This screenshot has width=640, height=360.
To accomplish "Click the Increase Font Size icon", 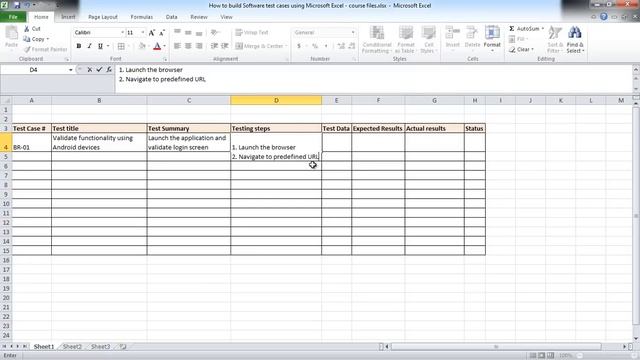I will [151, 33].
